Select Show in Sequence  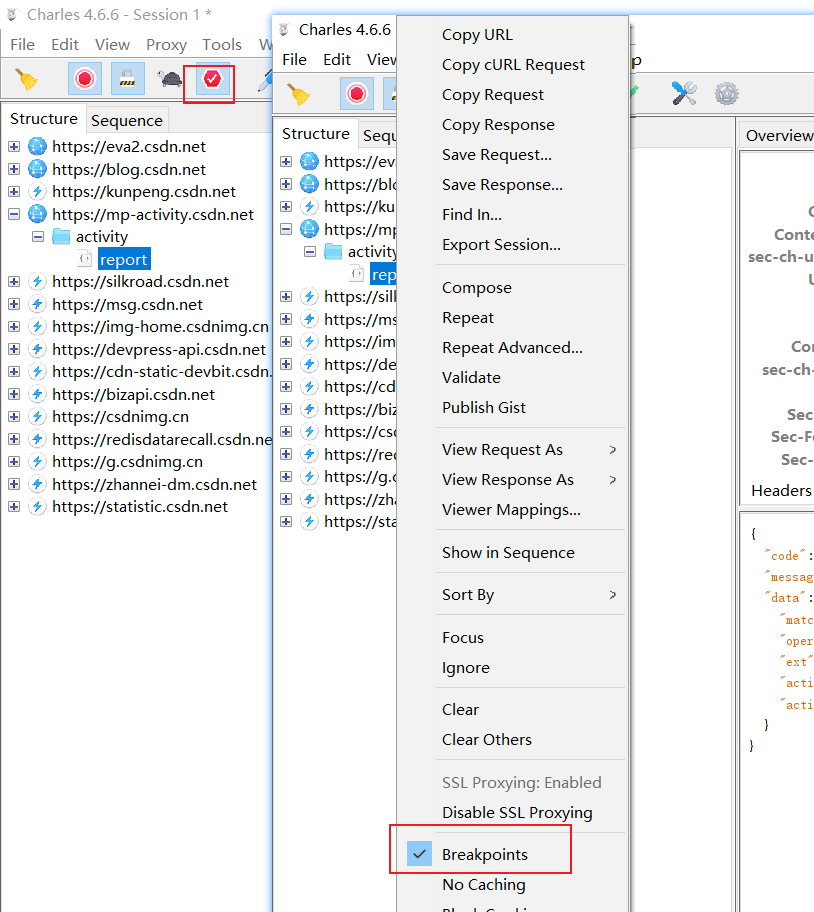[x=508, y=553]
